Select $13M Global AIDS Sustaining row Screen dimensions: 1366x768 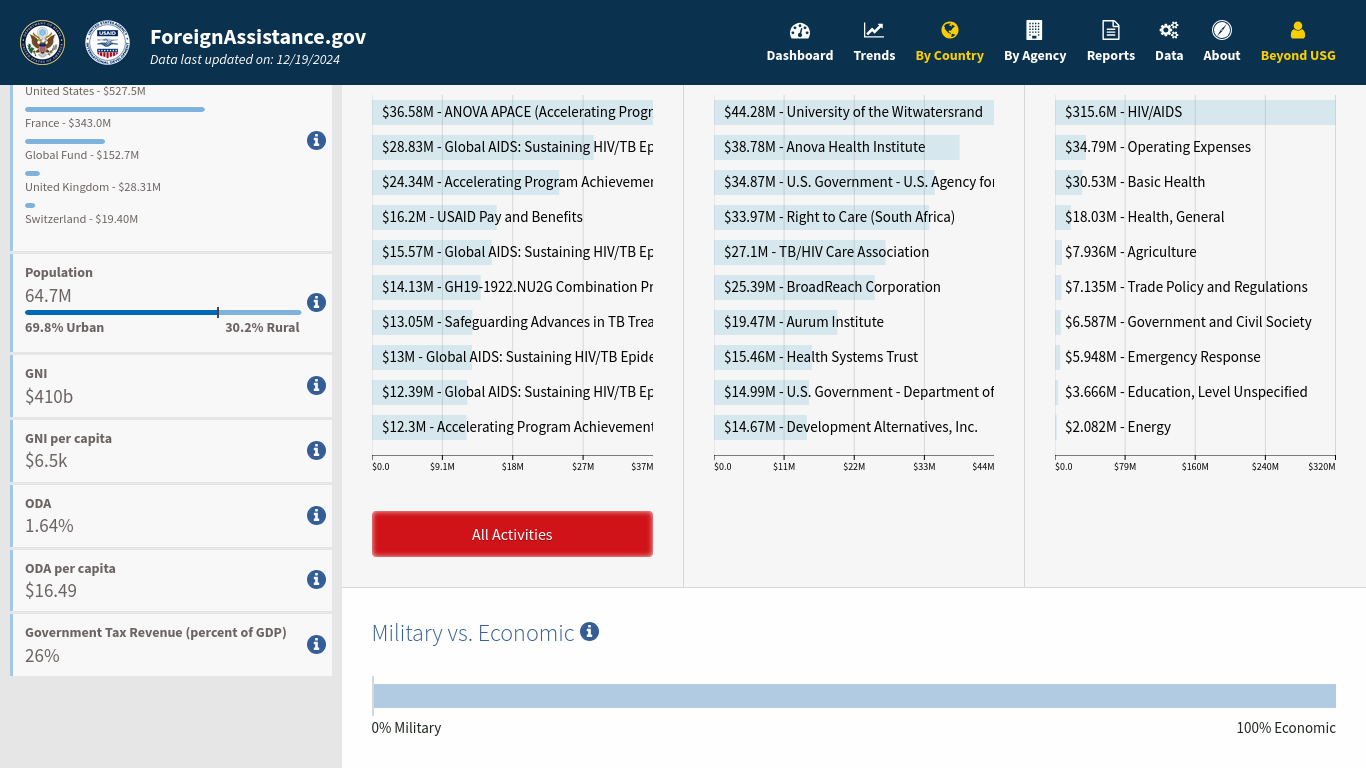(x=512, y=357)
